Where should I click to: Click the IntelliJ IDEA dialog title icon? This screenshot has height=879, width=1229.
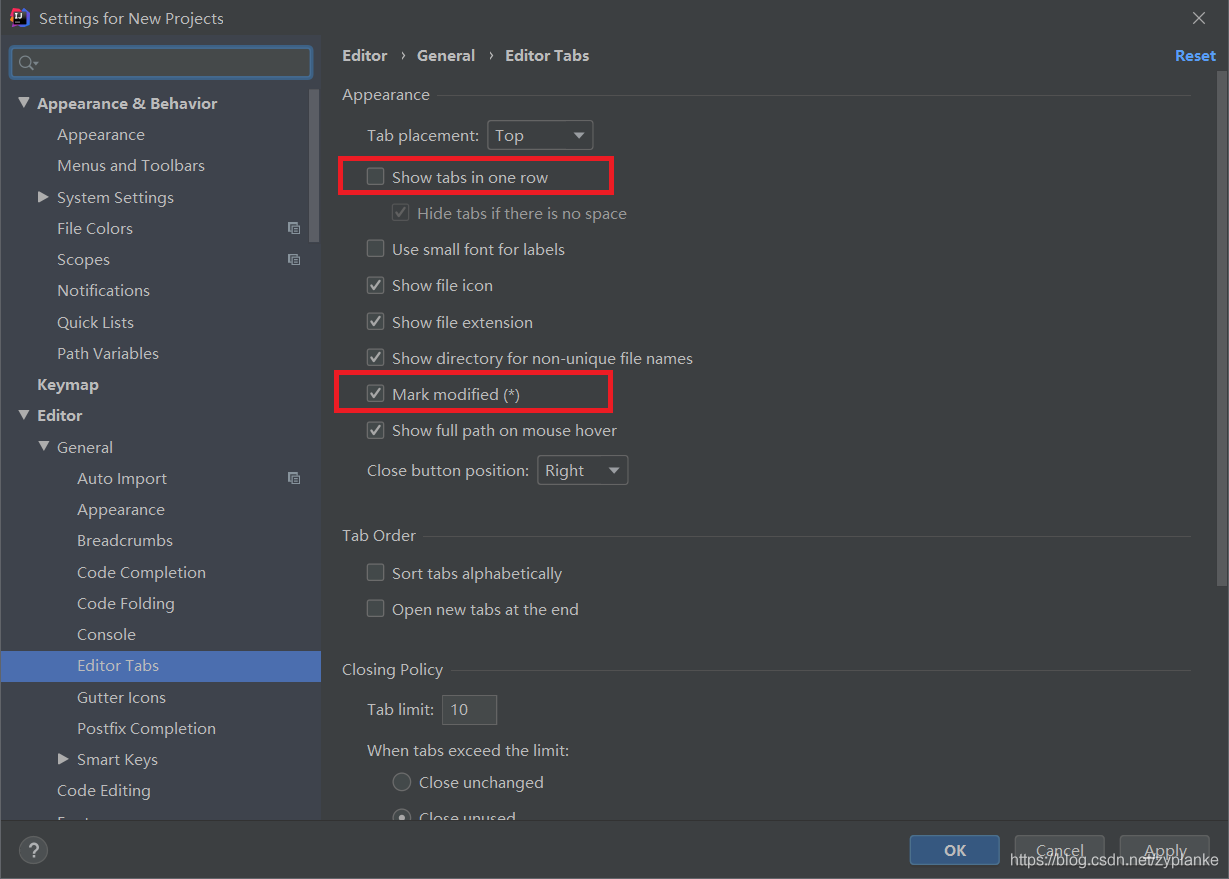click(19, 17)
